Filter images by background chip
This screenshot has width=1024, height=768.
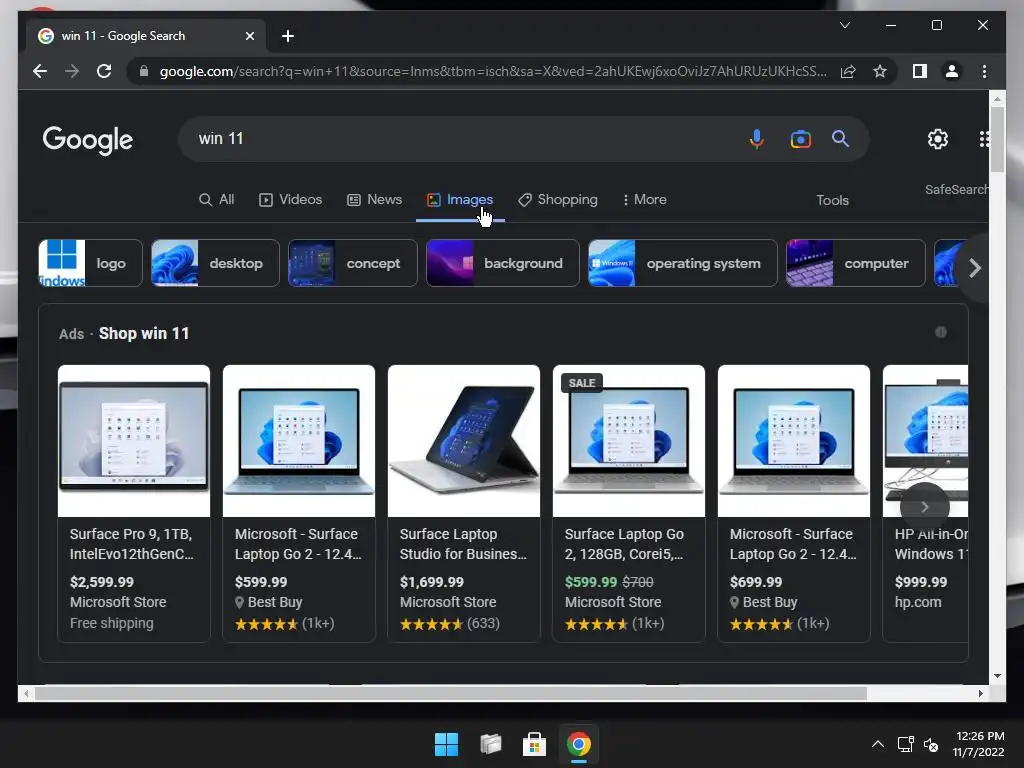tap(503, 263)
